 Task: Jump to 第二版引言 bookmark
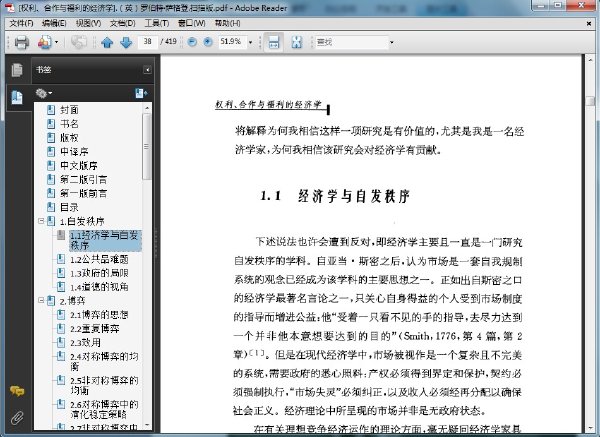83,179
